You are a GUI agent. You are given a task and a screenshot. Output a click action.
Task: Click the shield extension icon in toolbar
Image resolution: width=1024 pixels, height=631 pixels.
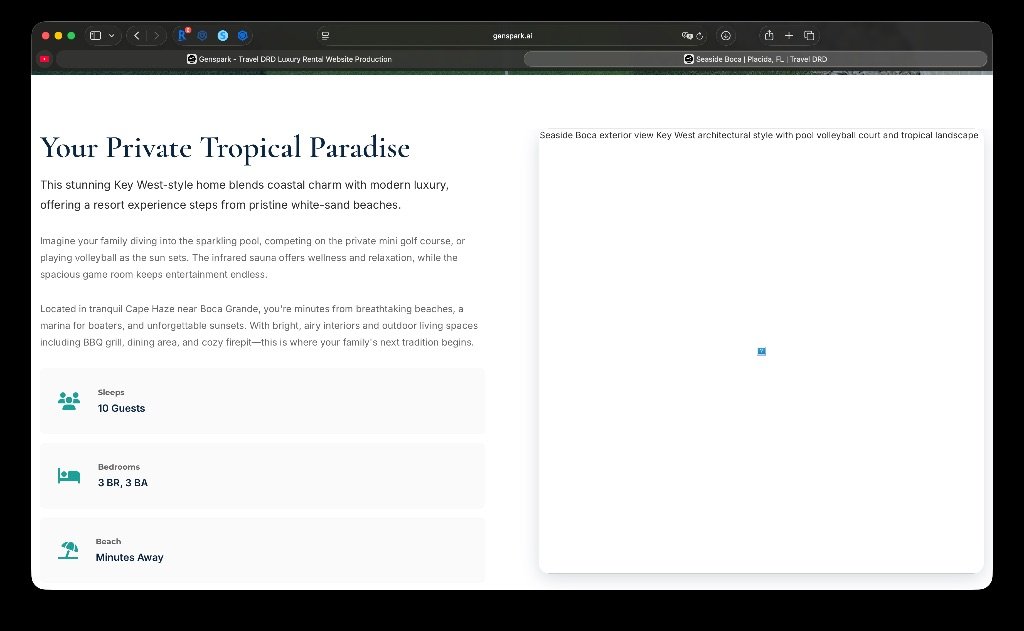[203, 35]
